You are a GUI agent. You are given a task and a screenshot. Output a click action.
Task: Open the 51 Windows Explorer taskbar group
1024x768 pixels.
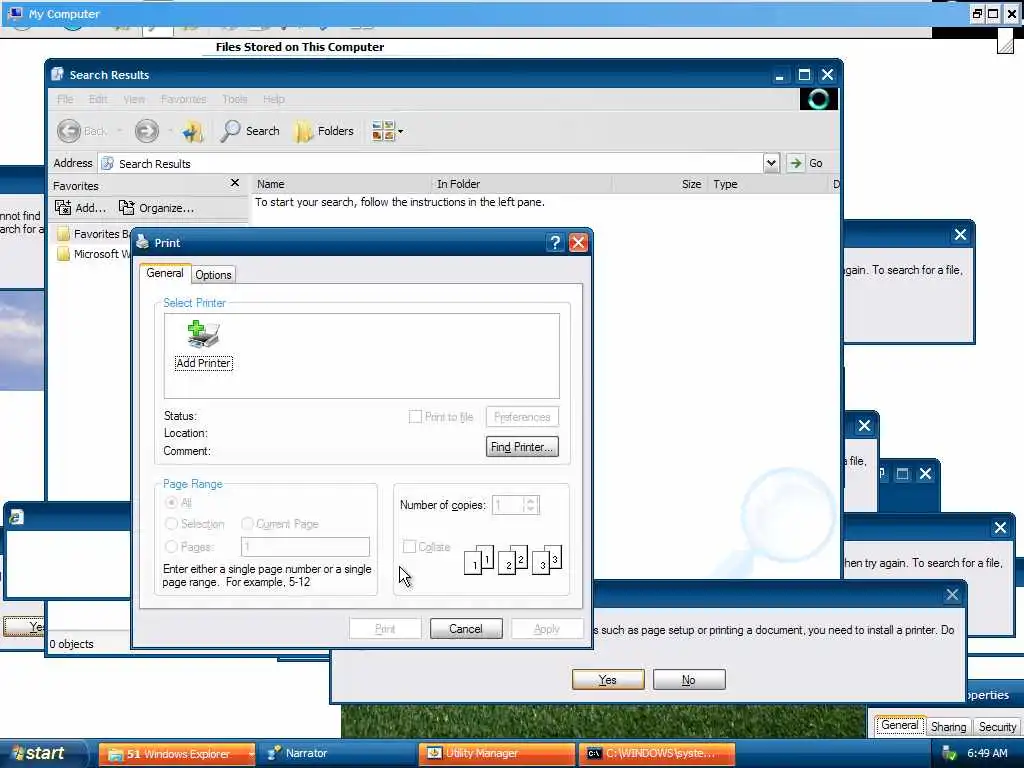tap(177, 754)
